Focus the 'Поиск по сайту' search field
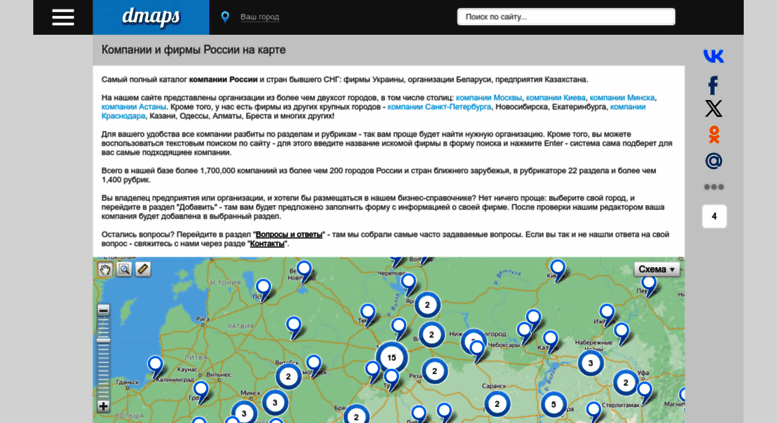The height and width of the screenshot is (423, 777). 566,17
